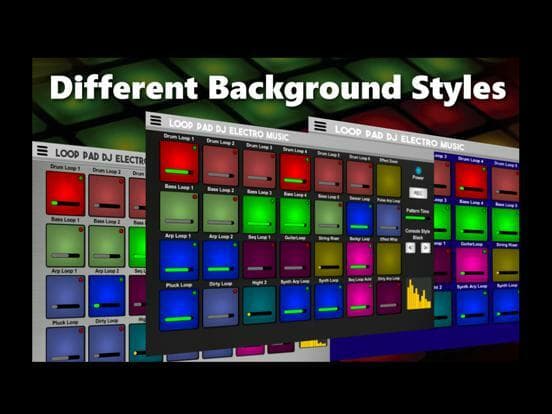Trigger String Riser pad in blue console
552x414 pixels.
point(505,265)
